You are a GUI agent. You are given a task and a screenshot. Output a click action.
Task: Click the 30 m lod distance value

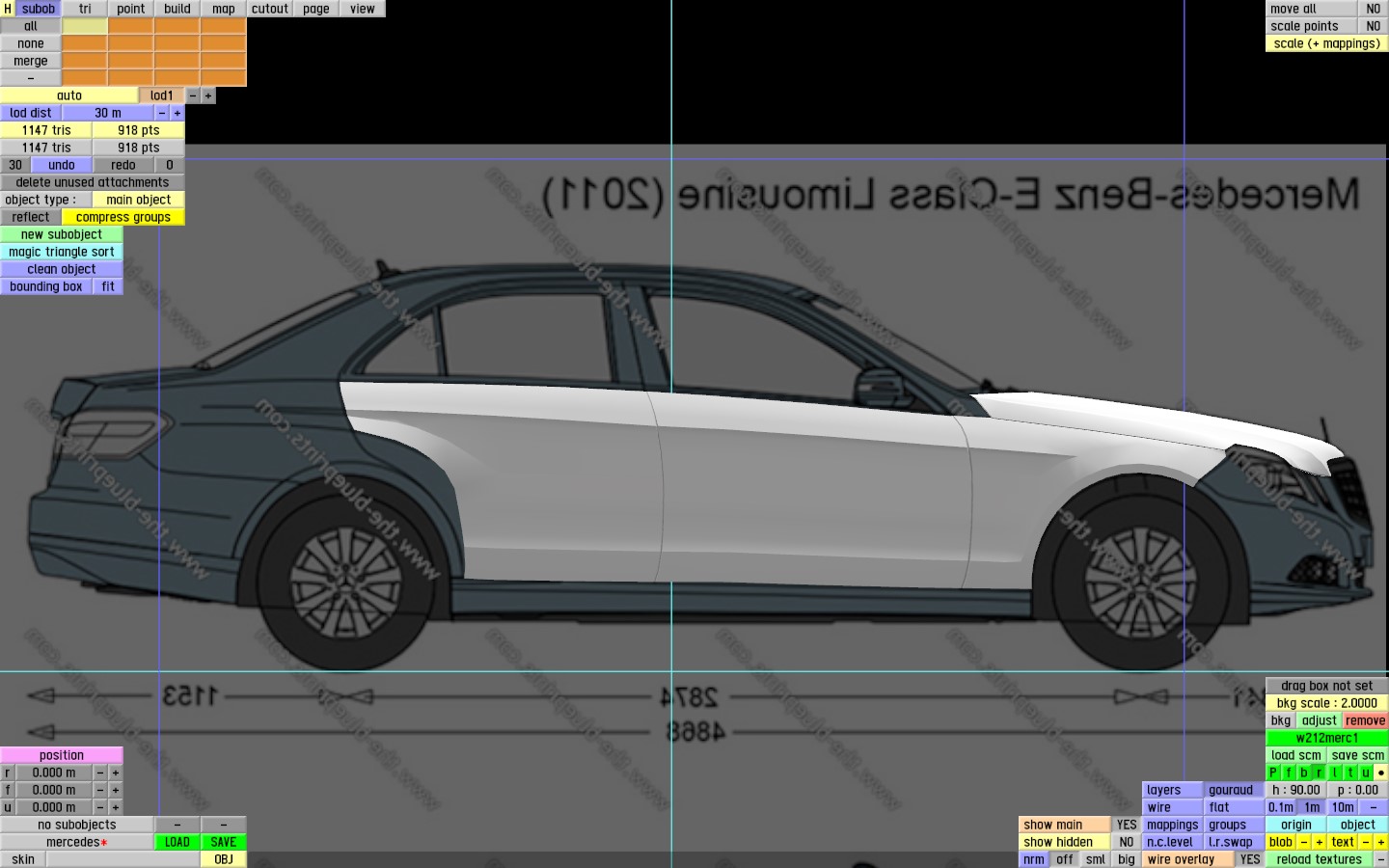(x=108, y=113)
